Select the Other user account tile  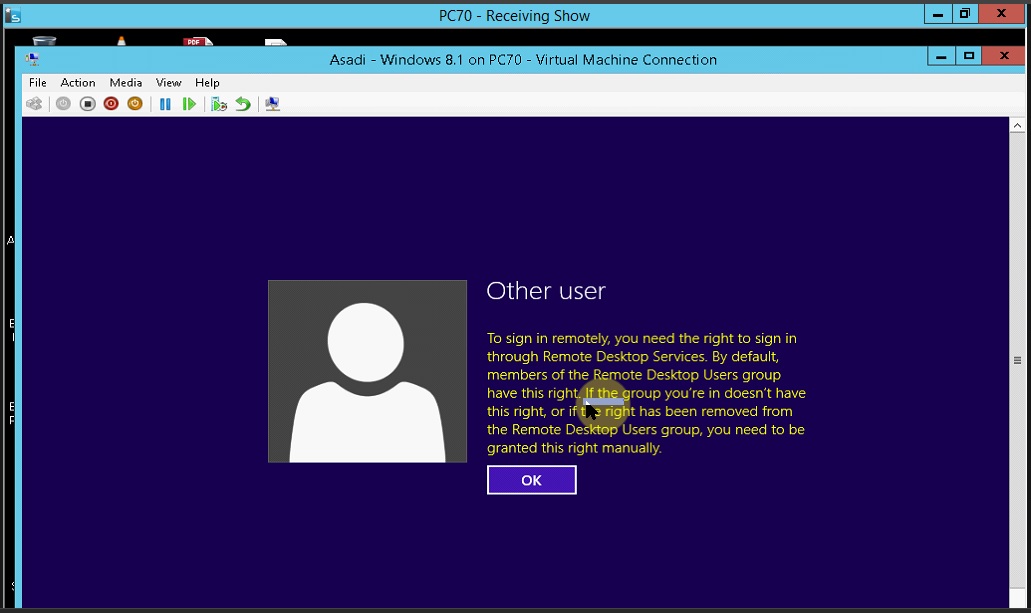pos(367,371)
